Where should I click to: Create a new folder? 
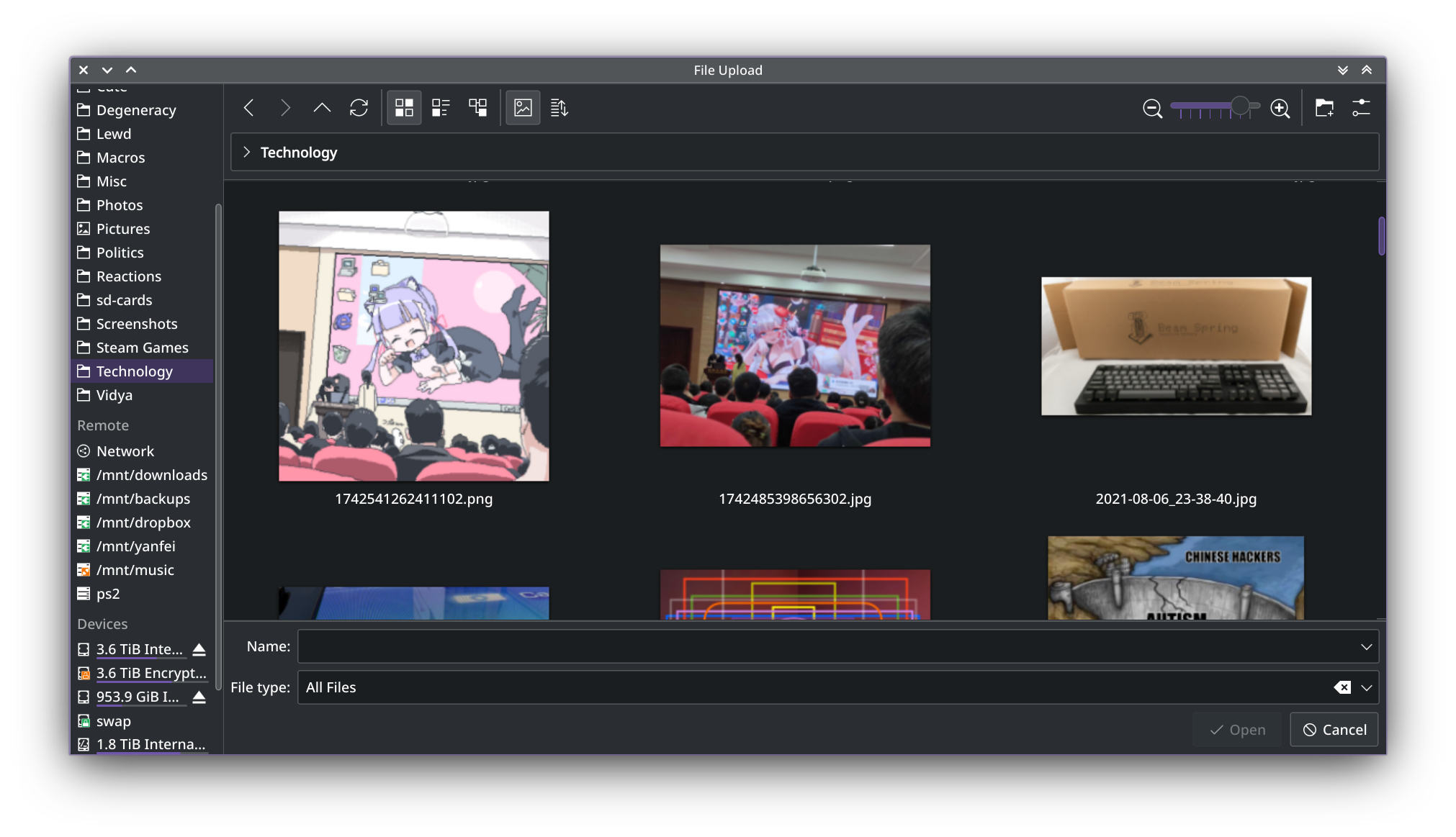click(1324, 108)
